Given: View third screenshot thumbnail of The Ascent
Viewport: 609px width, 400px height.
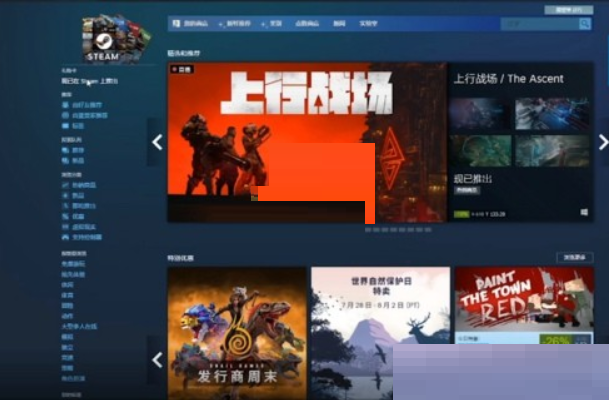Looking at the screenshot, I should [480, 151].
